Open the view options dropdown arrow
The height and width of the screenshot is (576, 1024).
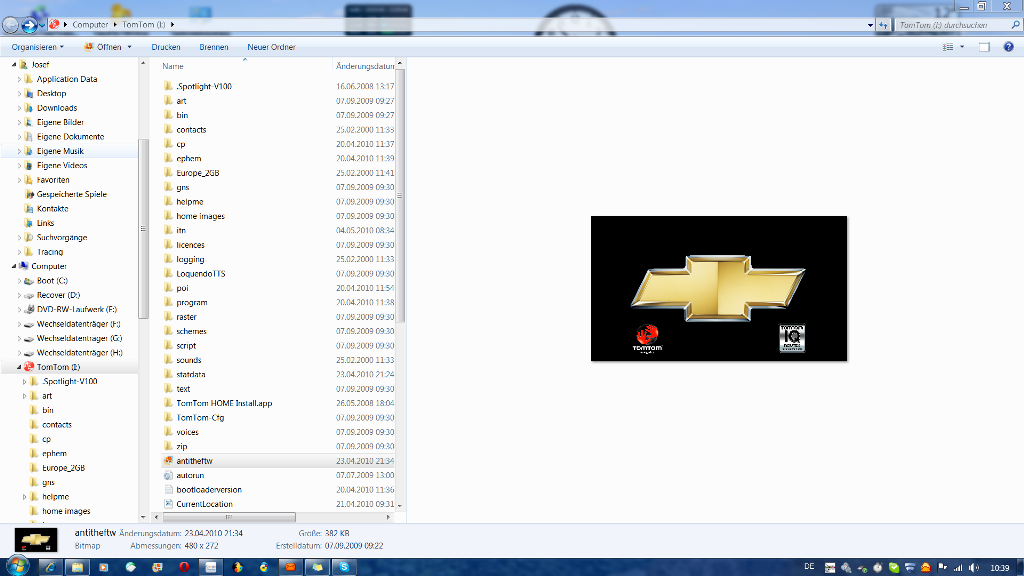click(962, 47)
